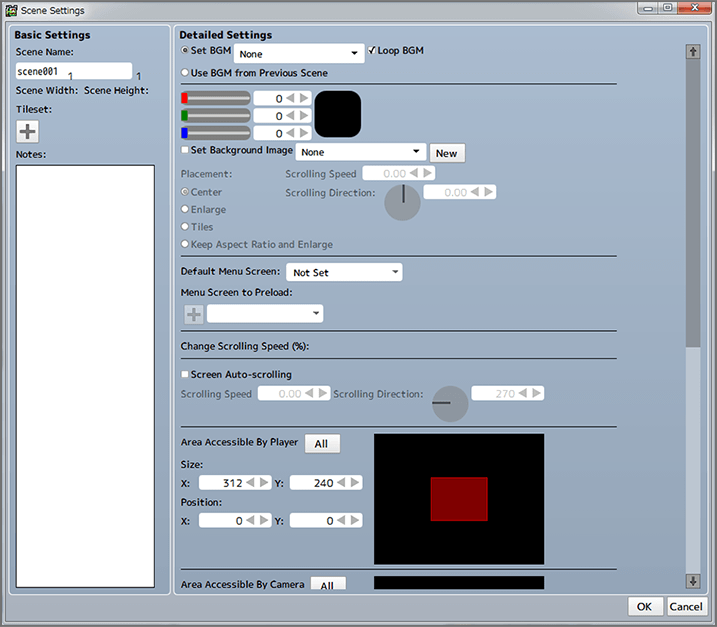717x627 pixels.
Task: Click scroll up arrow at top of scrollbar
Action: (x=692, y=52)
